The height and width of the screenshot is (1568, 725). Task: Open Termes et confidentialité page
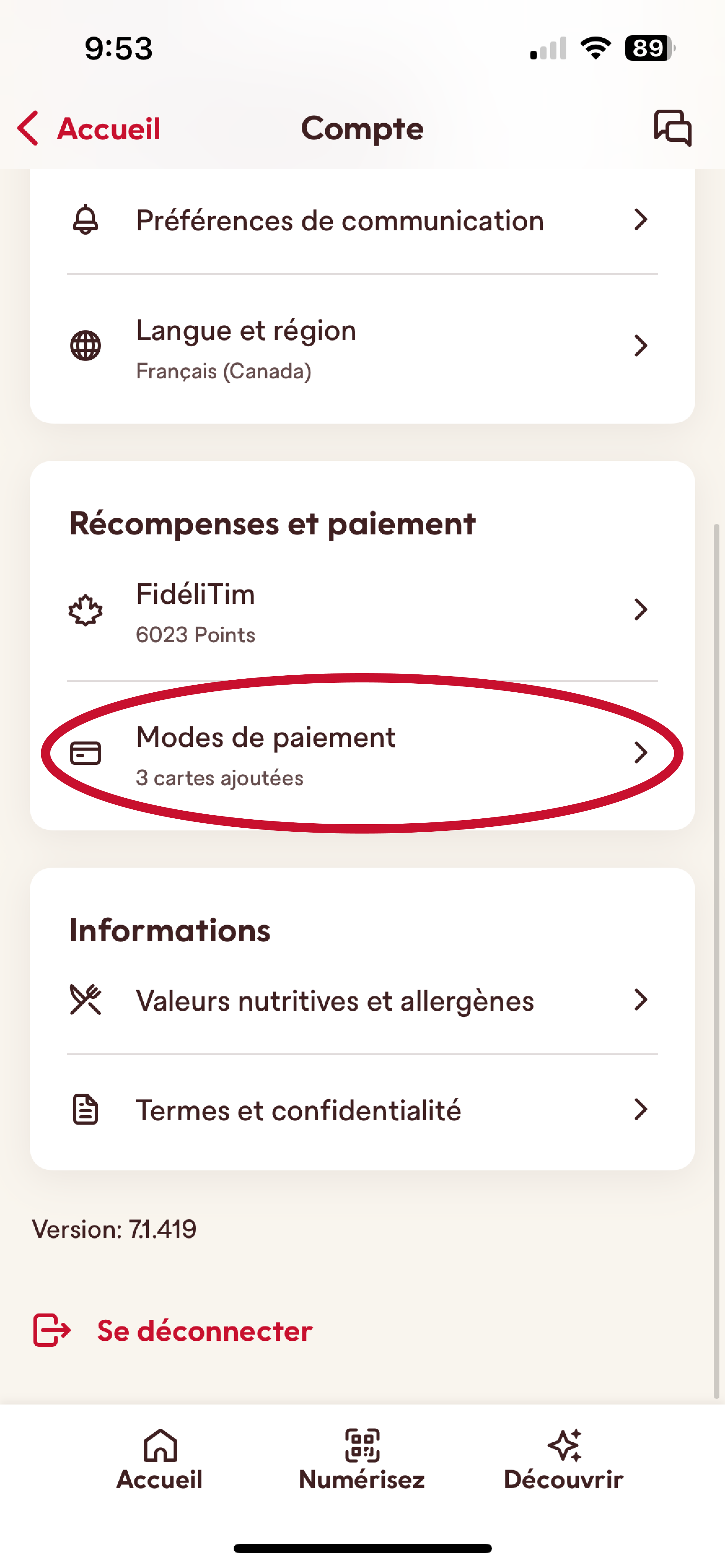(x=299, y=1110)
